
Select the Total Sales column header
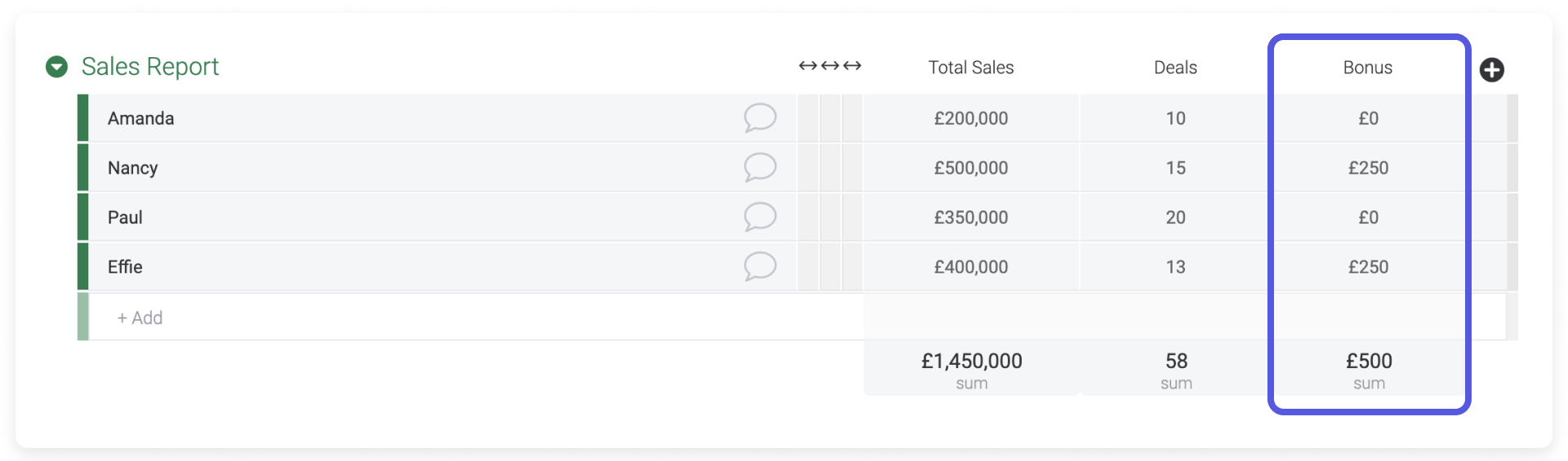coord(971,68)
